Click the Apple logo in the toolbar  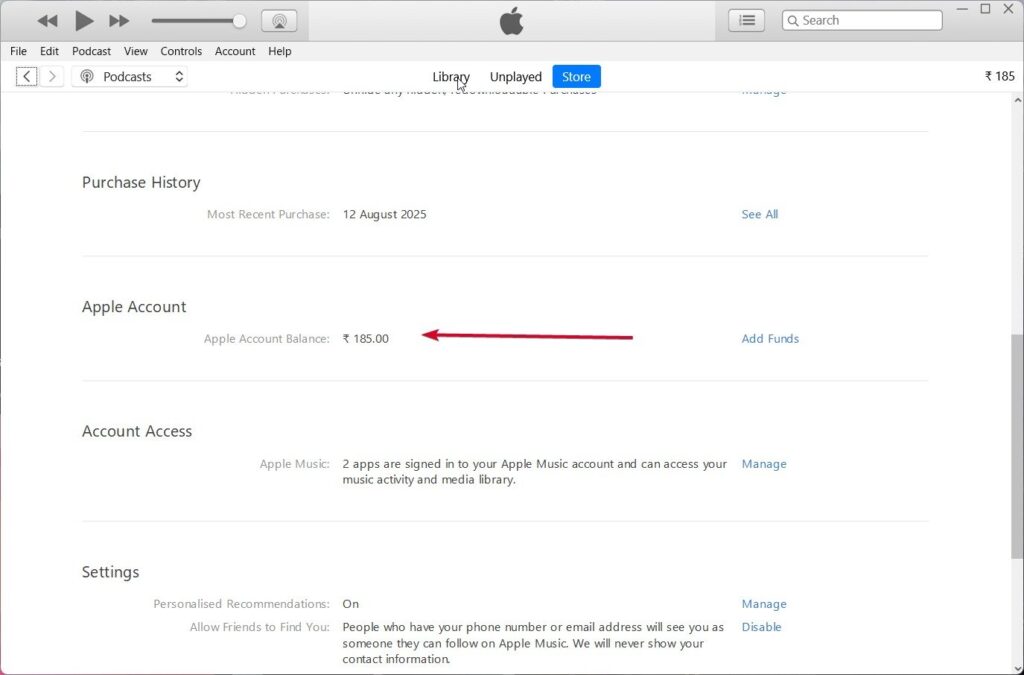pos(511,20)
